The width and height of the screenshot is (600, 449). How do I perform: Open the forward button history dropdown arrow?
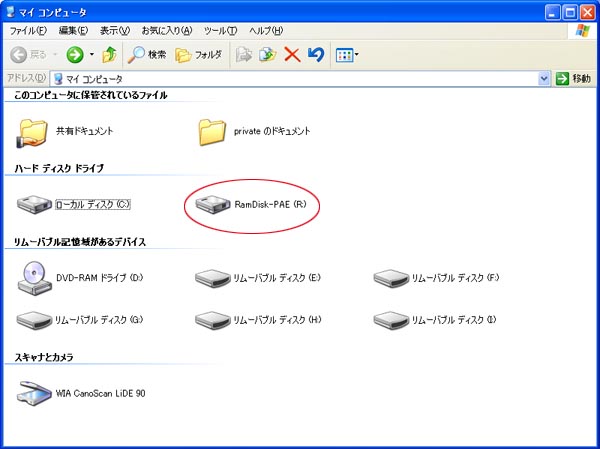92,54
